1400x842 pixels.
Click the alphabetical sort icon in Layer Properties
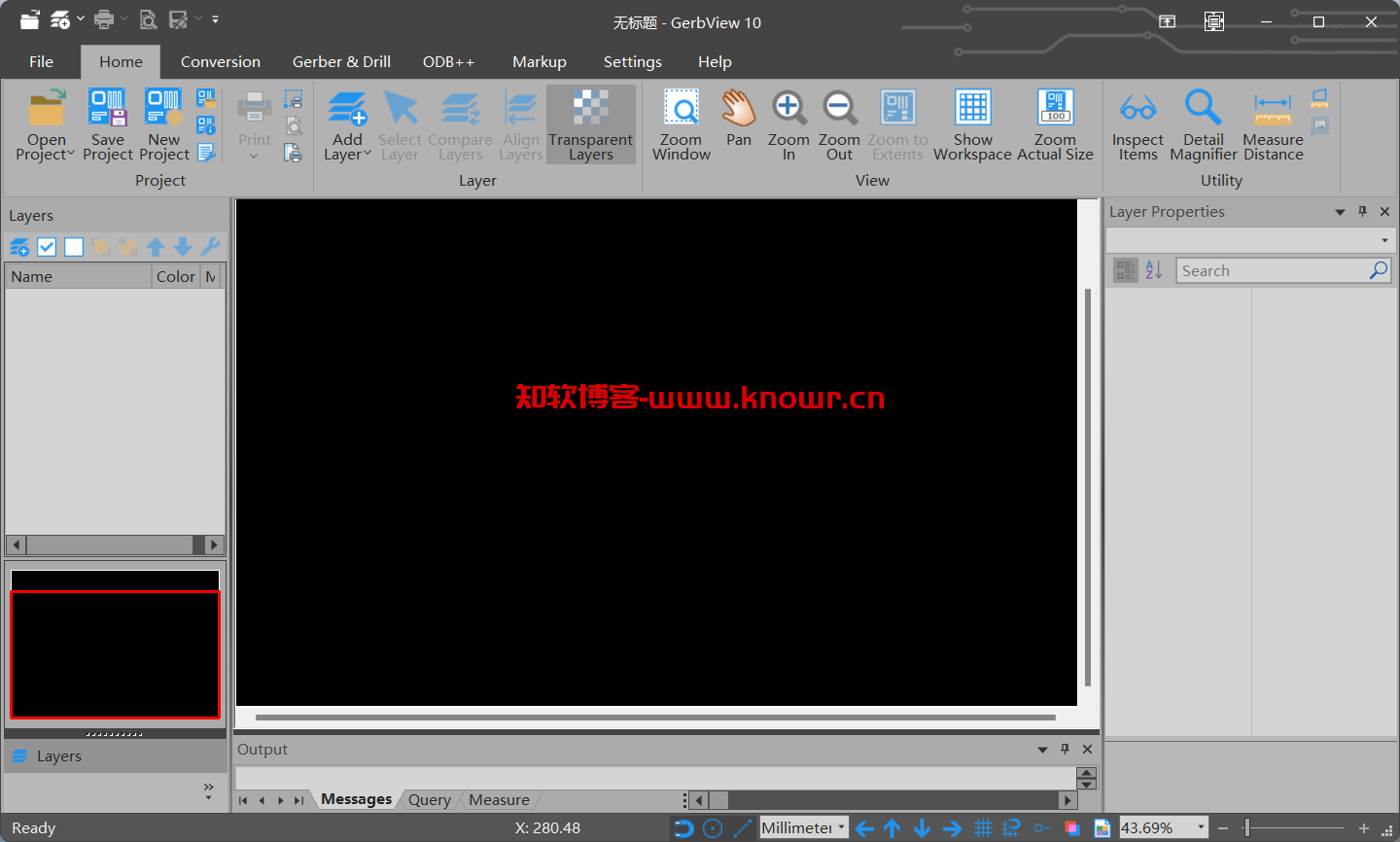(1154, 270)
